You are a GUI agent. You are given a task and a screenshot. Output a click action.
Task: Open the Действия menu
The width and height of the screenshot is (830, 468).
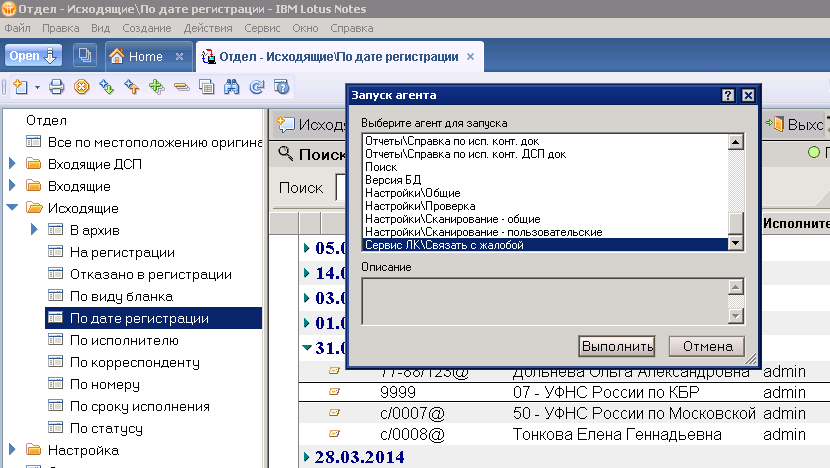coord(207,27)
